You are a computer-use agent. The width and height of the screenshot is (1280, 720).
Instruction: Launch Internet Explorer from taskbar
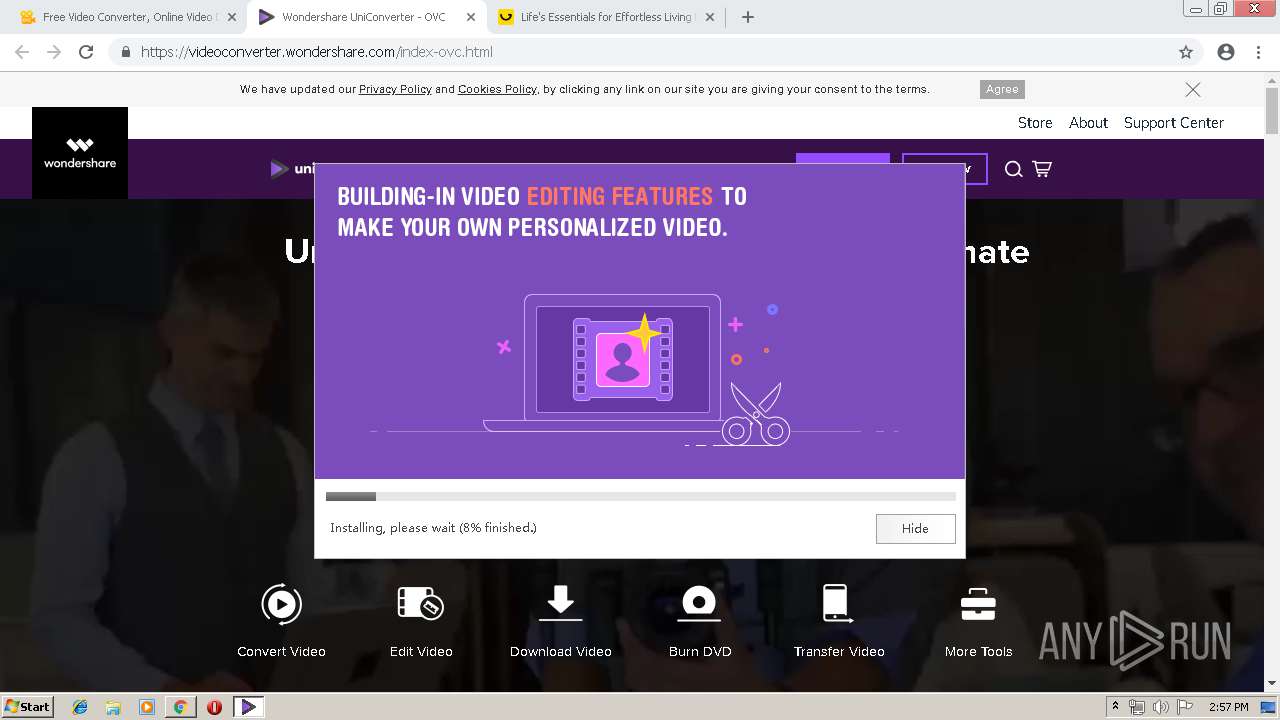click(80, 707)
